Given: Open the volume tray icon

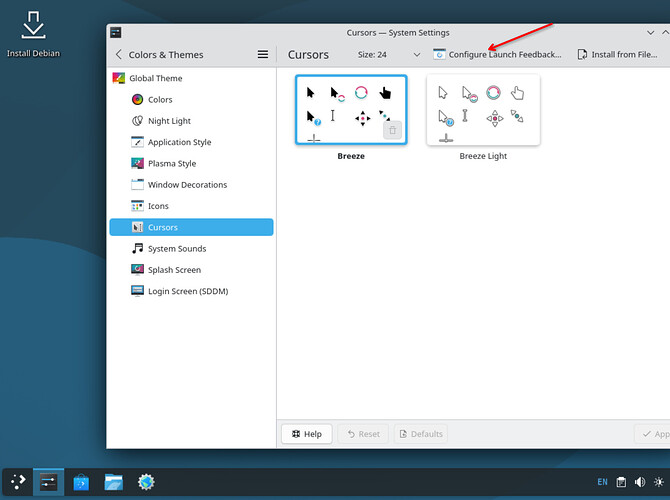Looking at the screenshot, I should tap(640, 482).
